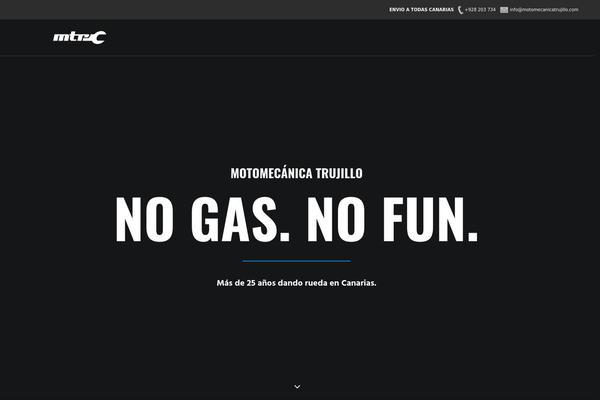The width and height of the screenshot is (600, 400).
Task: Open the +928 phone number link
Action: click(480, 10)
